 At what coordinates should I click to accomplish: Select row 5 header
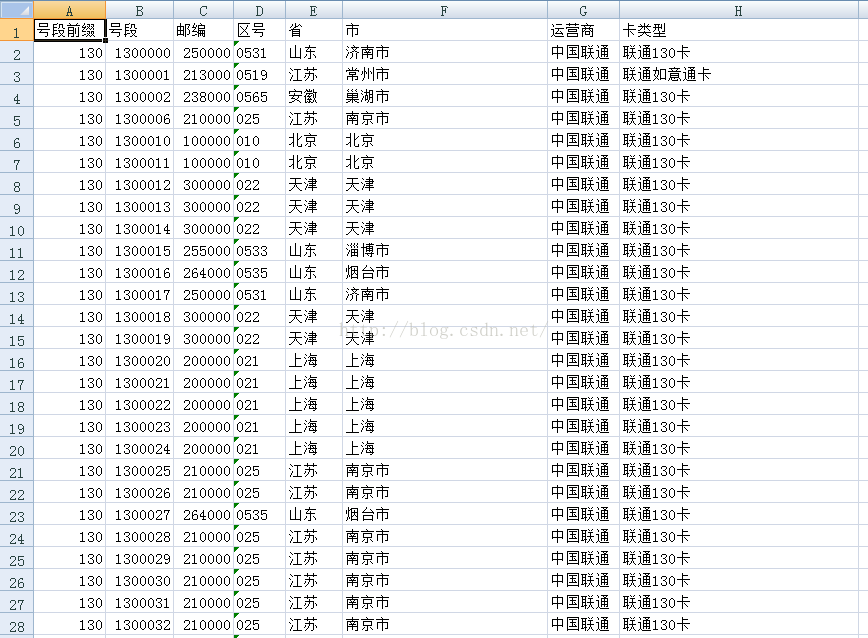point(17,118)
